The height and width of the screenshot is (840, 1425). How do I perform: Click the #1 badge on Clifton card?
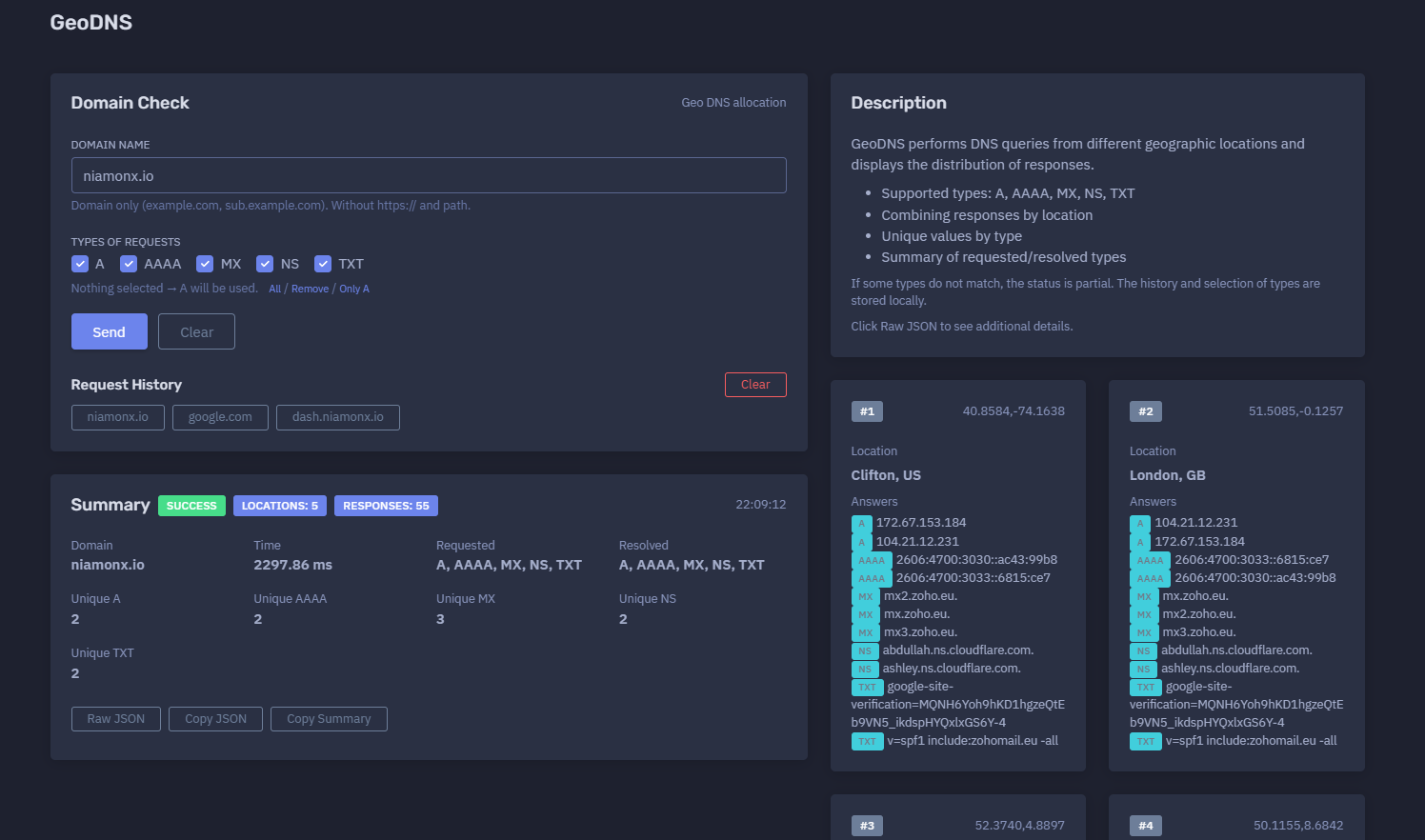point(867,411)
